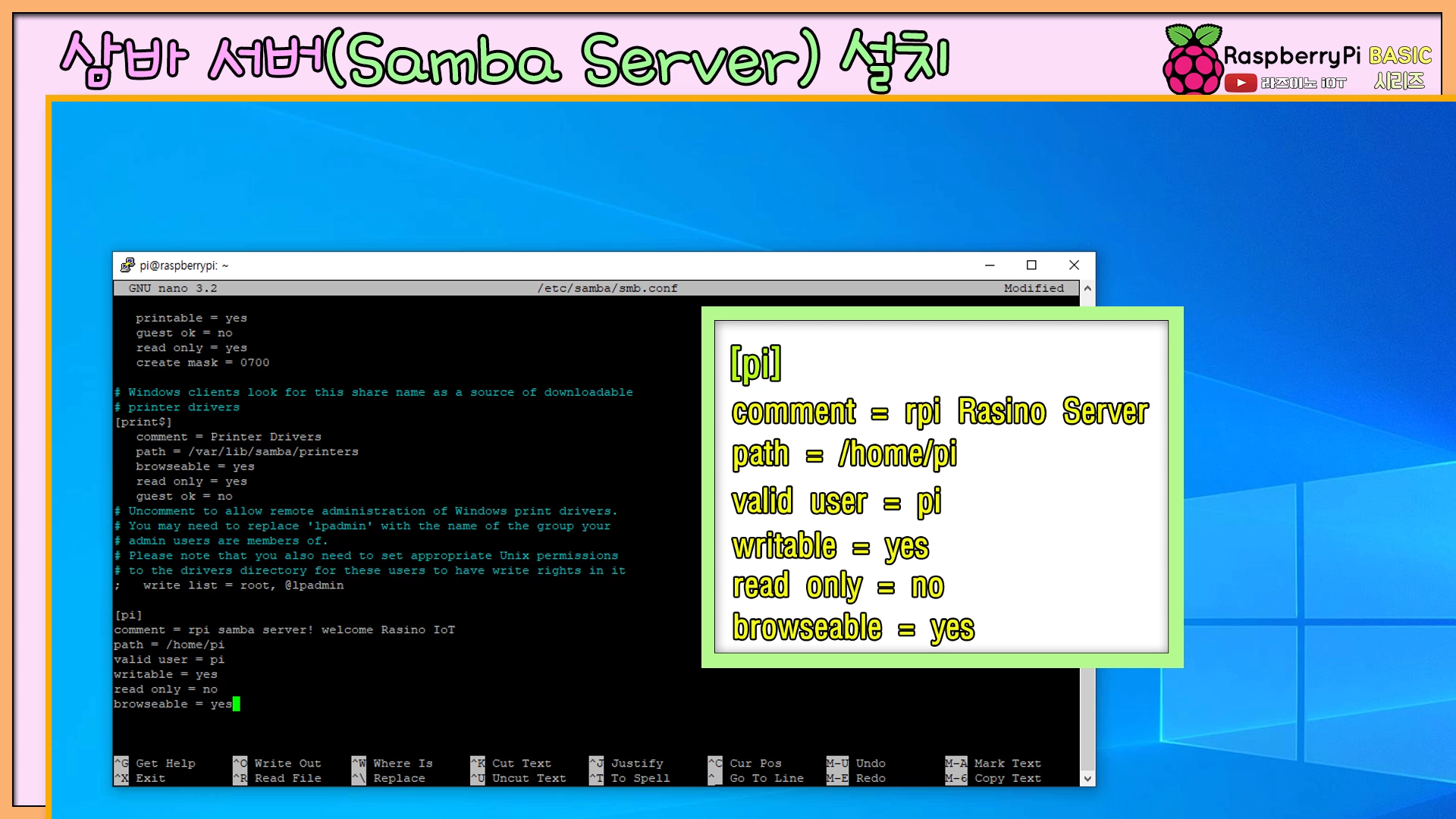
Task: Click the [pi] section header in nano
Action: coord(128,615)
